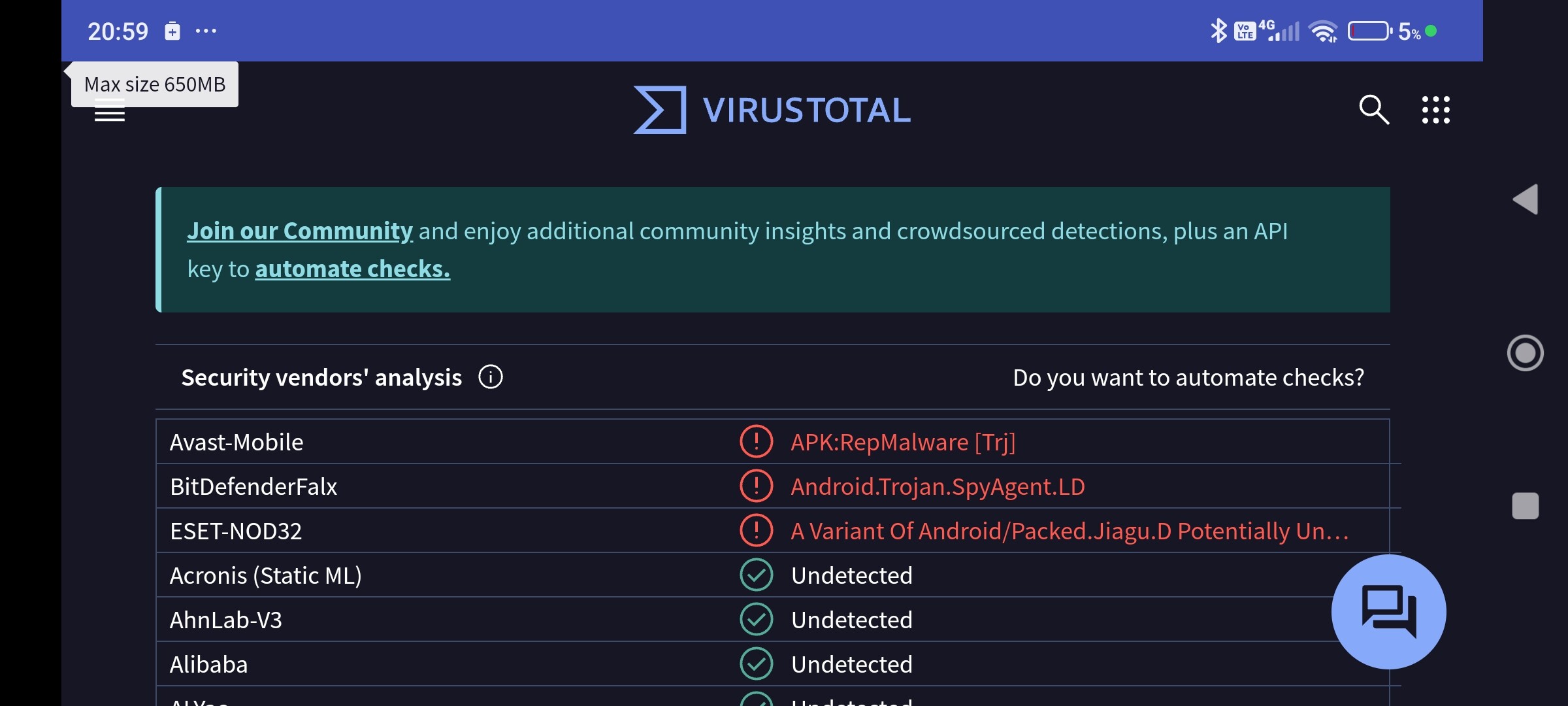Click the Android/Packed.Jiagu.D detection text
Screen dimensions: 1568x706
[1070, 531]
